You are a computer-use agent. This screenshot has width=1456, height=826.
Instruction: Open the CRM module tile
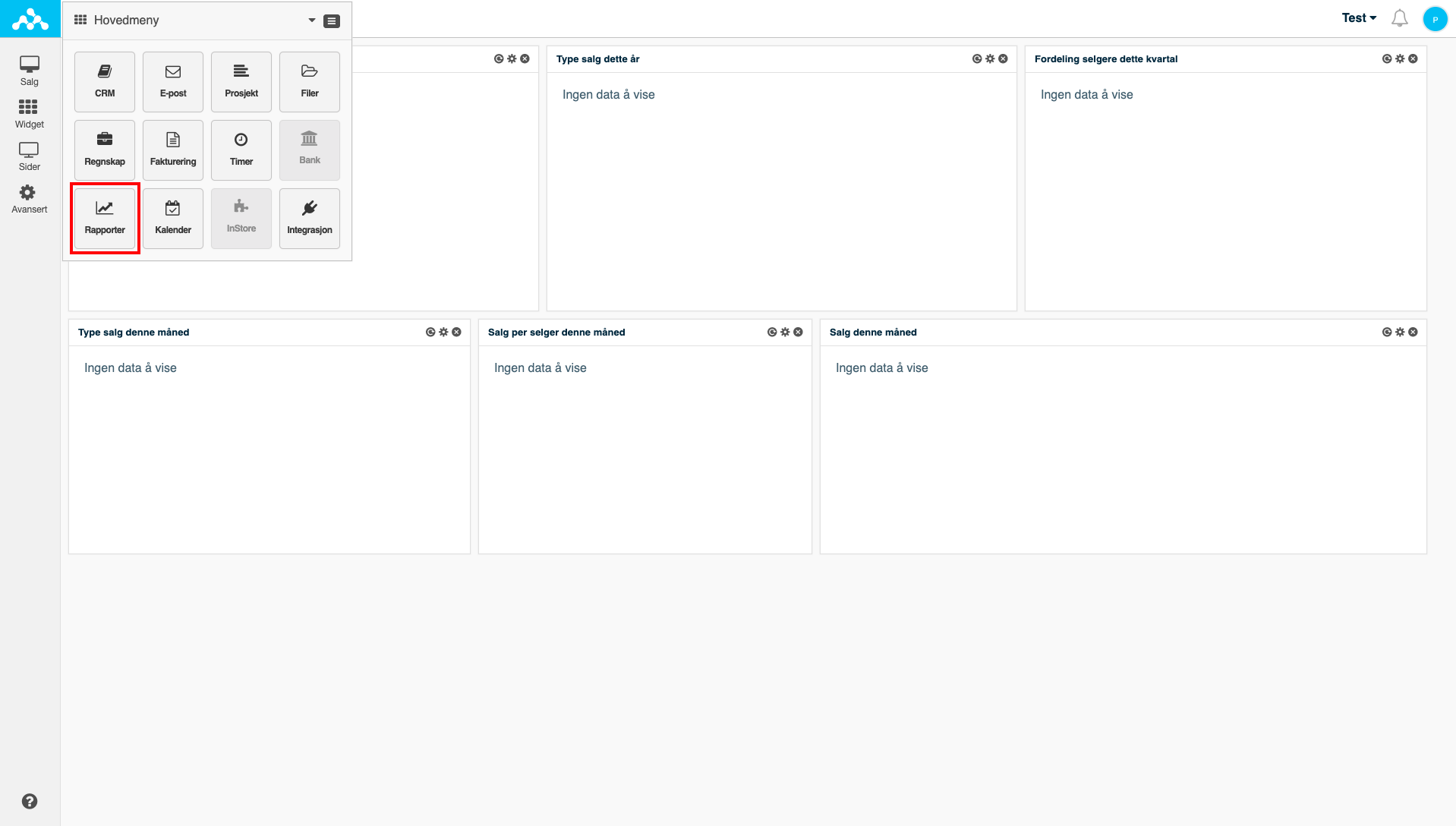105,81
